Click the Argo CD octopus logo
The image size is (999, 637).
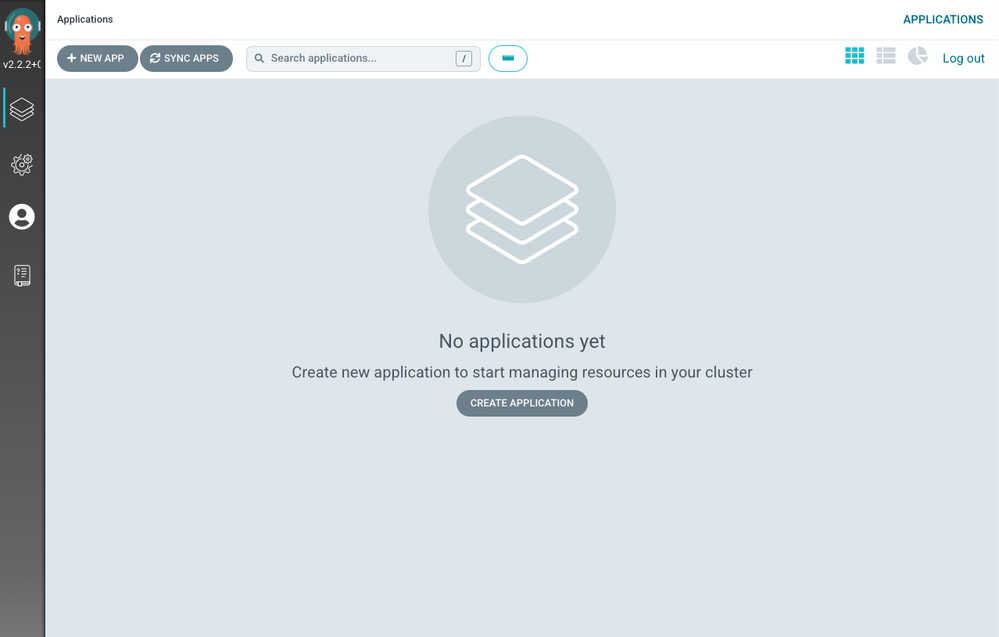tap(22, 31)
